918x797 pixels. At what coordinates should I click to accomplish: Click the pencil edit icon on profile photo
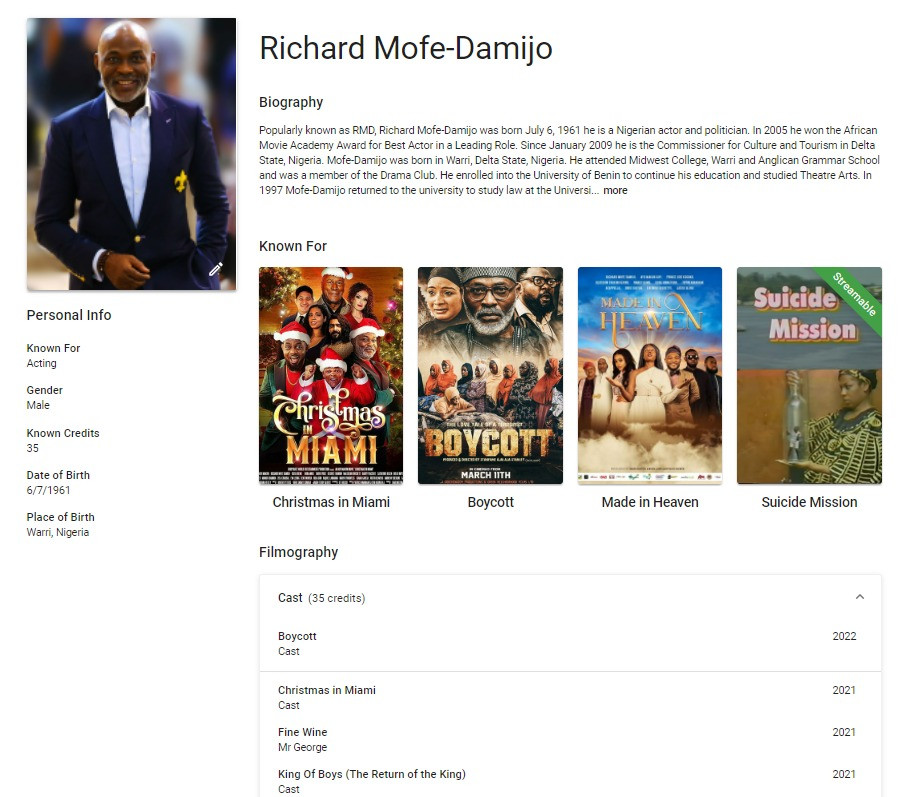(215, 269)
